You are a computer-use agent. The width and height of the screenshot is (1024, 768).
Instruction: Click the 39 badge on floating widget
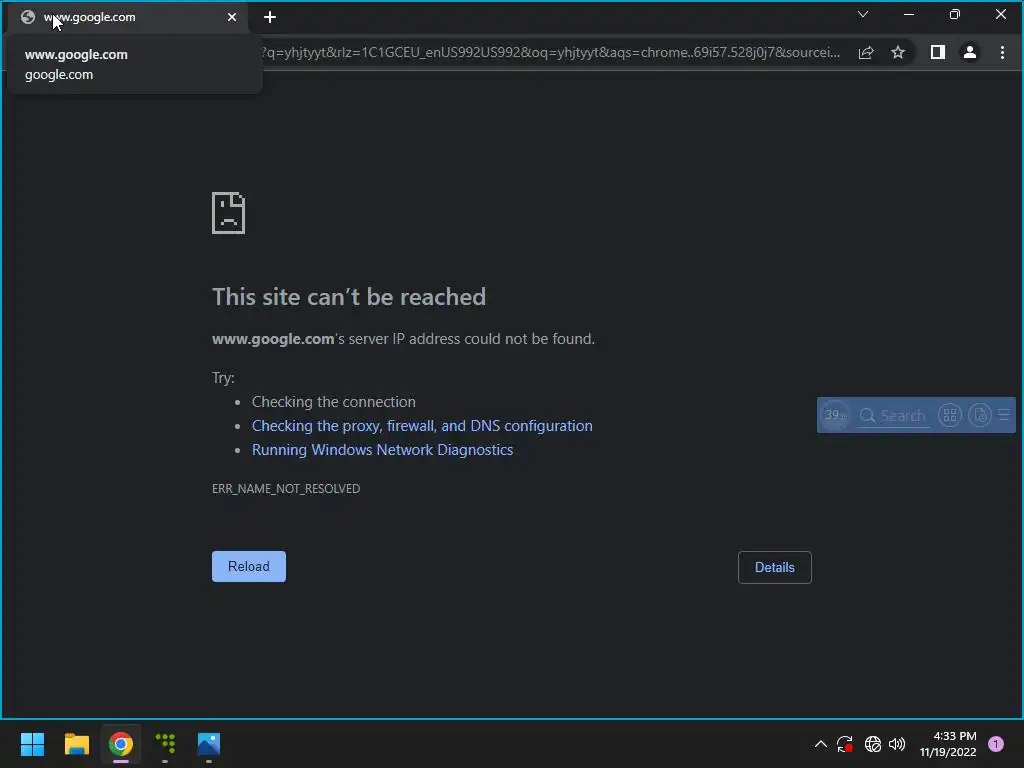click(x=834, y=415)
